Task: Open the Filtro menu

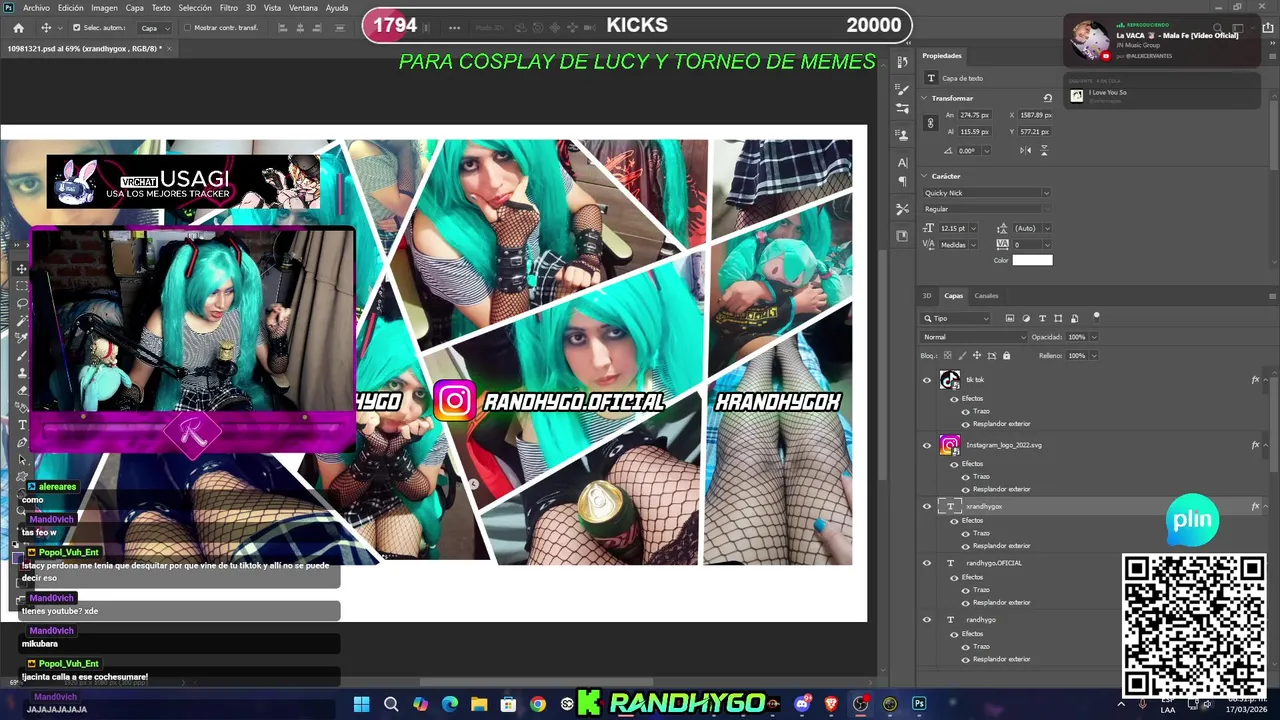Action: coord(228,8)
